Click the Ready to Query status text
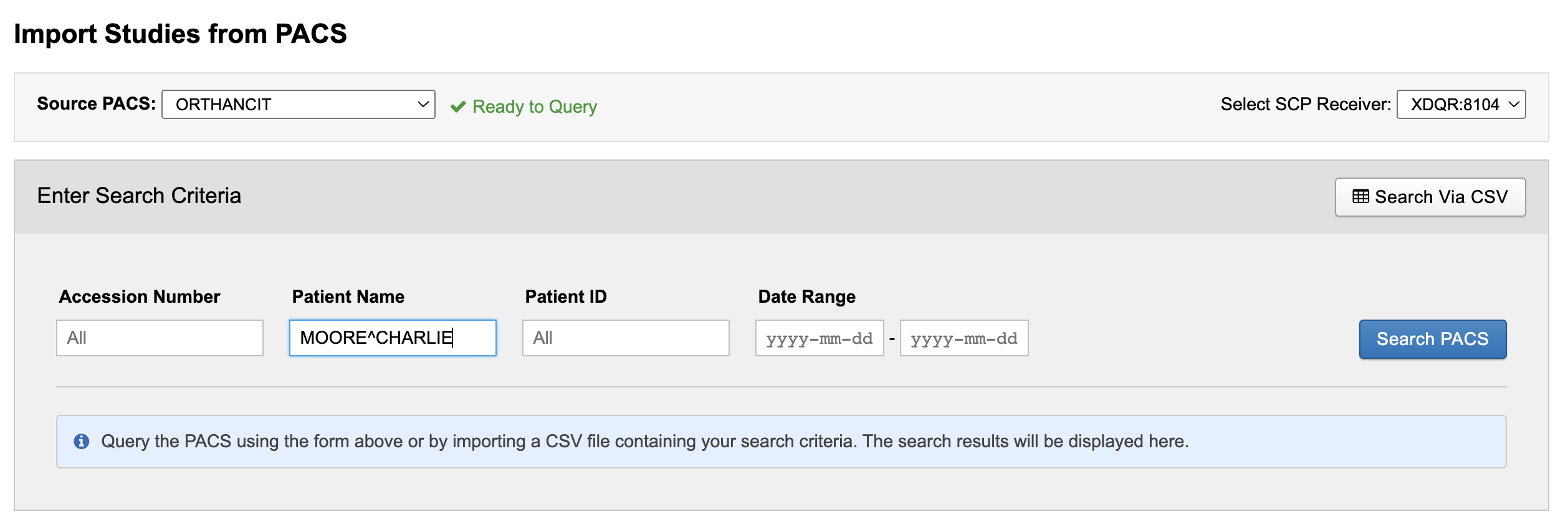Screen dimensions: 1568x532 click(535, 107)
